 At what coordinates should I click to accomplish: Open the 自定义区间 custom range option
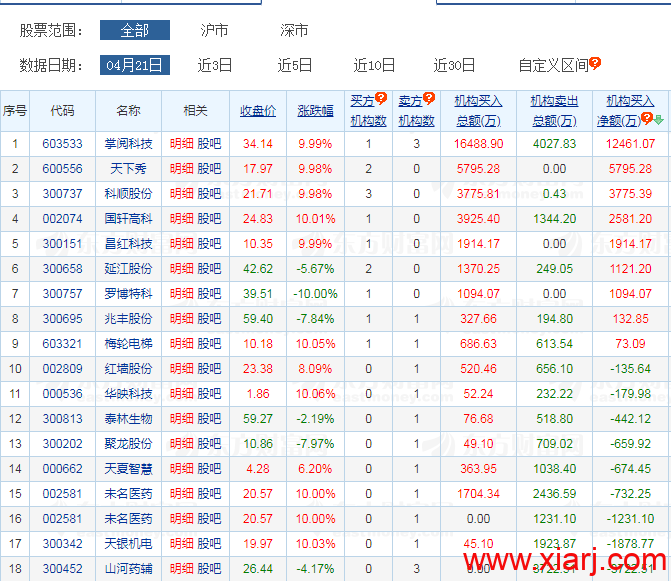(554, 65)
